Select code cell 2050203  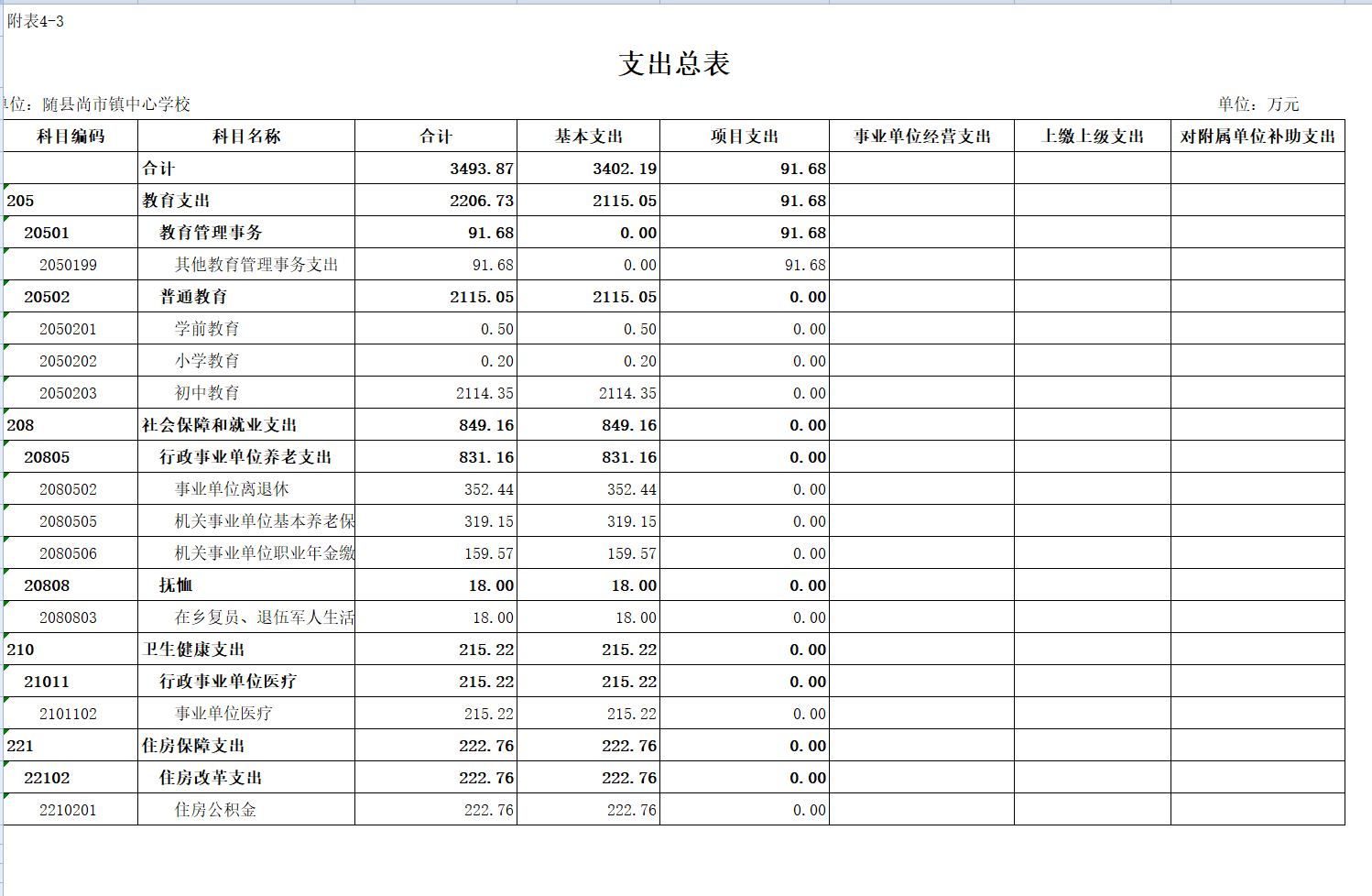click(x=71, y=393)
